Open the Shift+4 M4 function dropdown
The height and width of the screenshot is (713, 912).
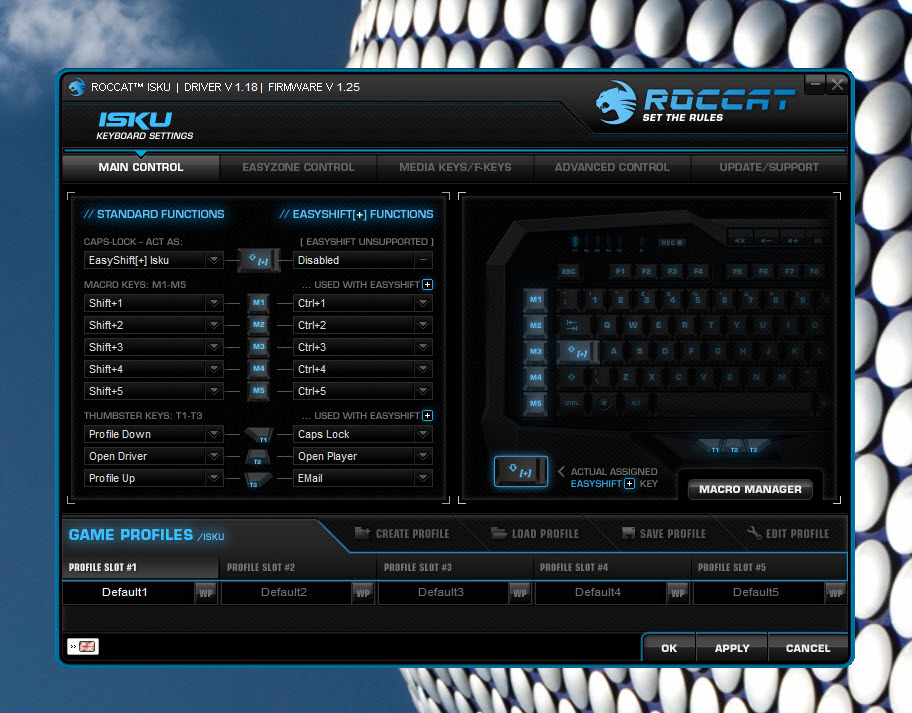[x=154, y=369]
